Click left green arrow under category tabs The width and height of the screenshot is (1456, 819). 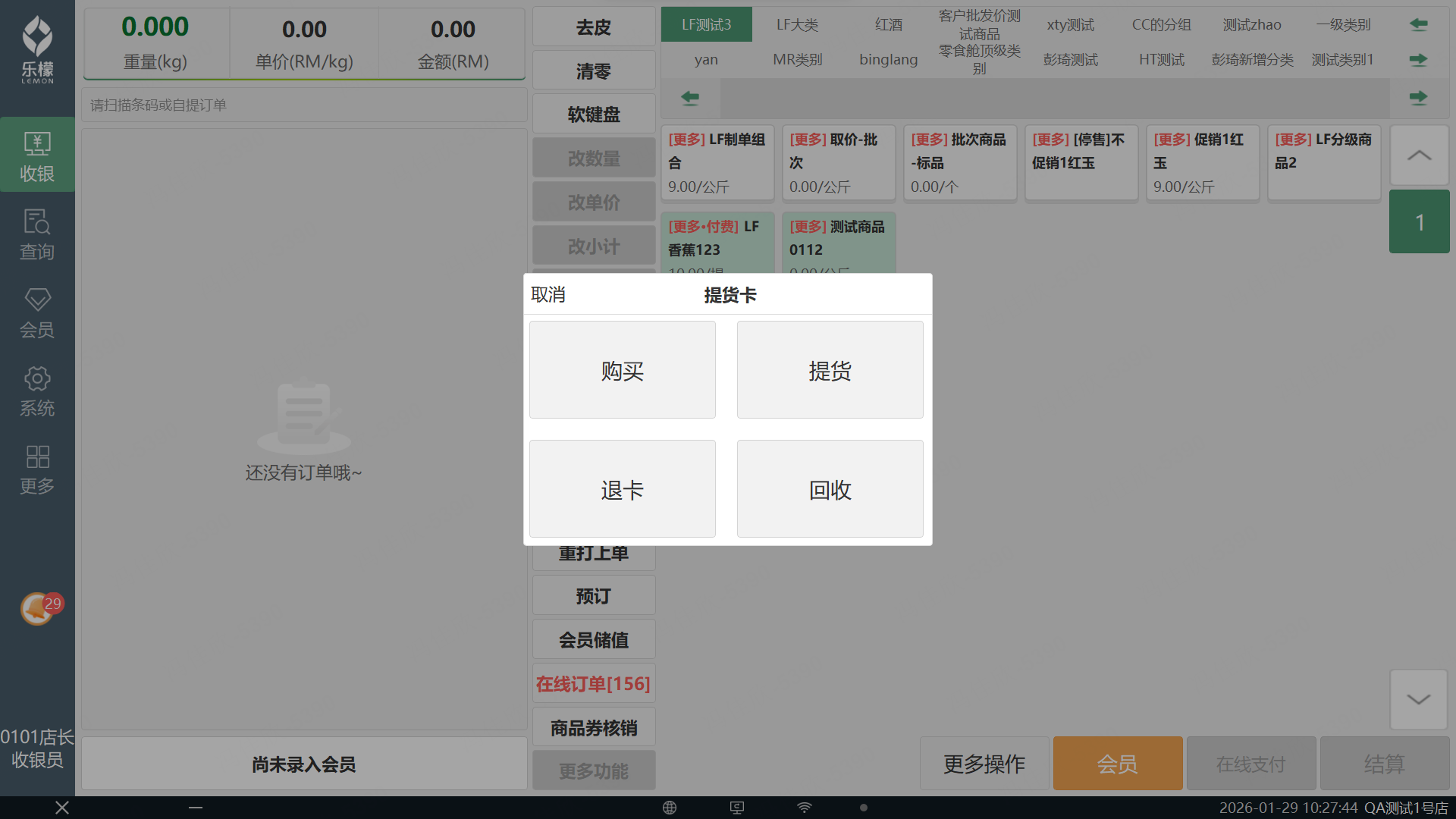click(x=690, y=98)
